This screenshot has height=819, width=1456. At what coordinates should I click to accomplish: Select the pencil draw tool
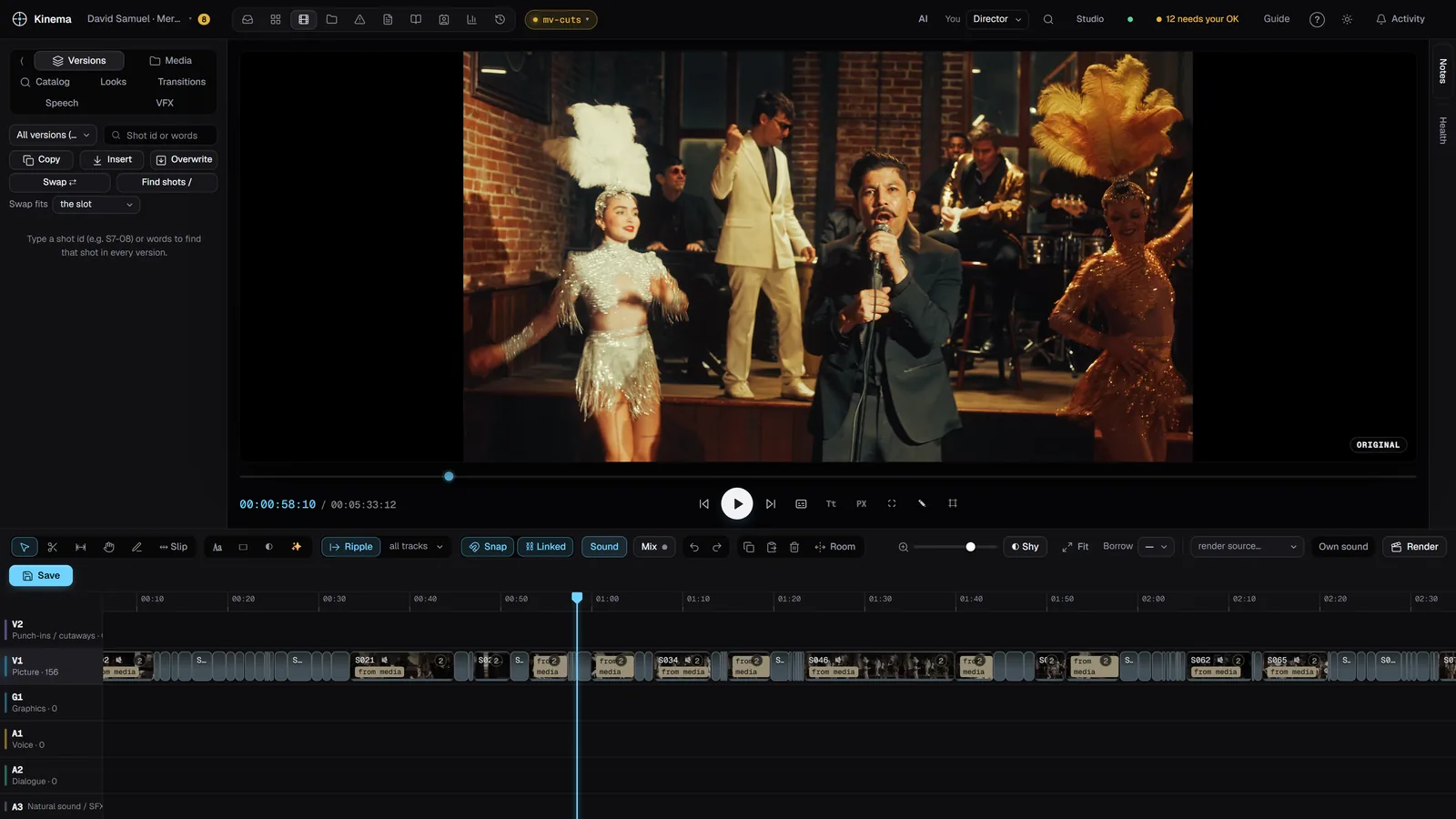136,547
